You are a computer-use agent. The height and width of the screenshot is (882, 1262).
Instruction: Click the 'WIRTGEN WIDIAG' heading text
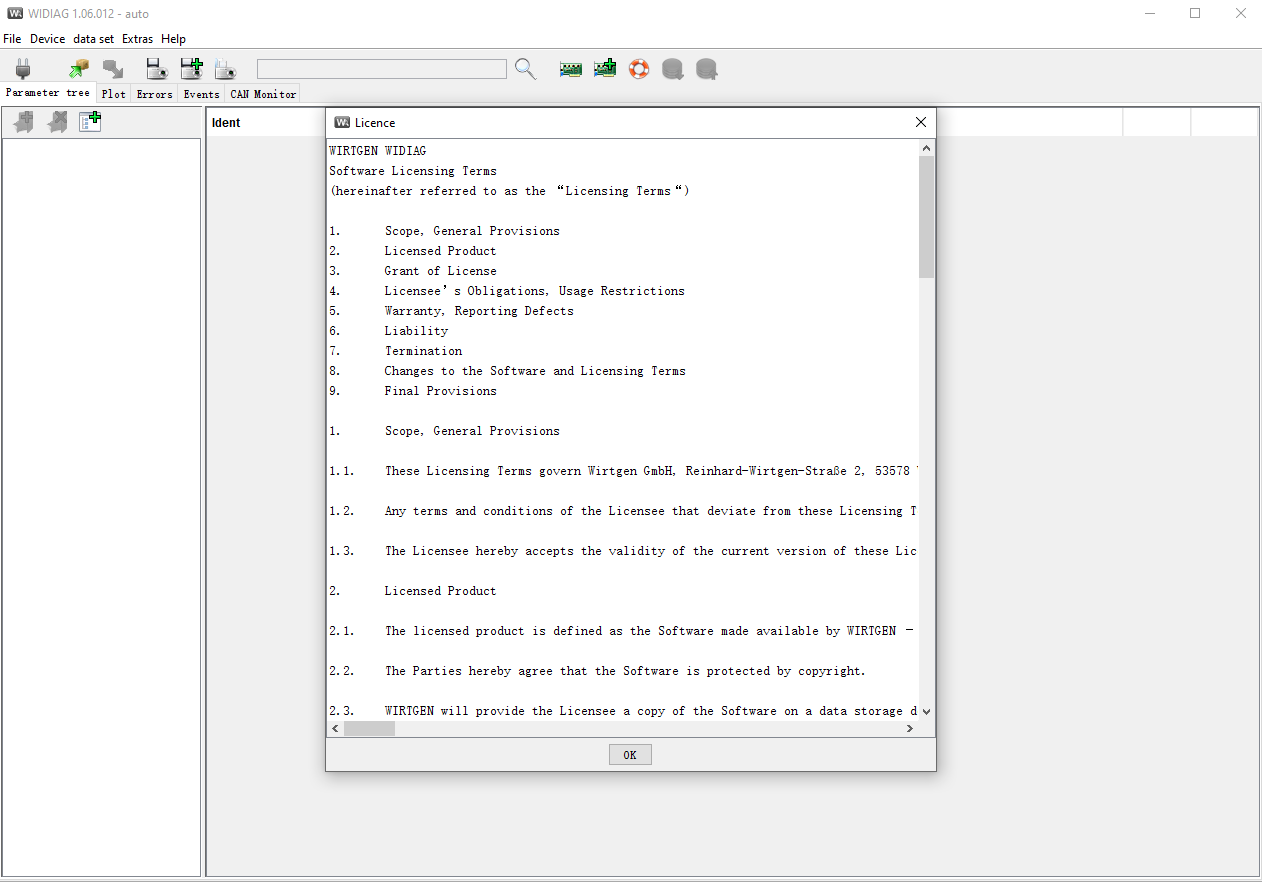[377, 151]
